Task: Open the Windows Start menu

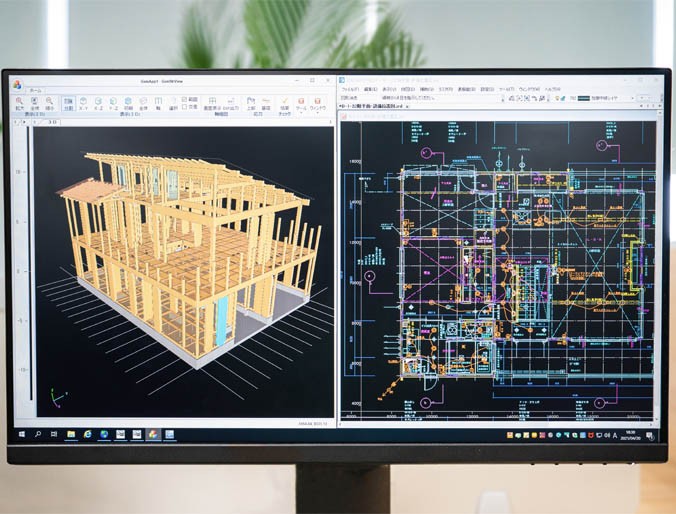Action: 22,435
